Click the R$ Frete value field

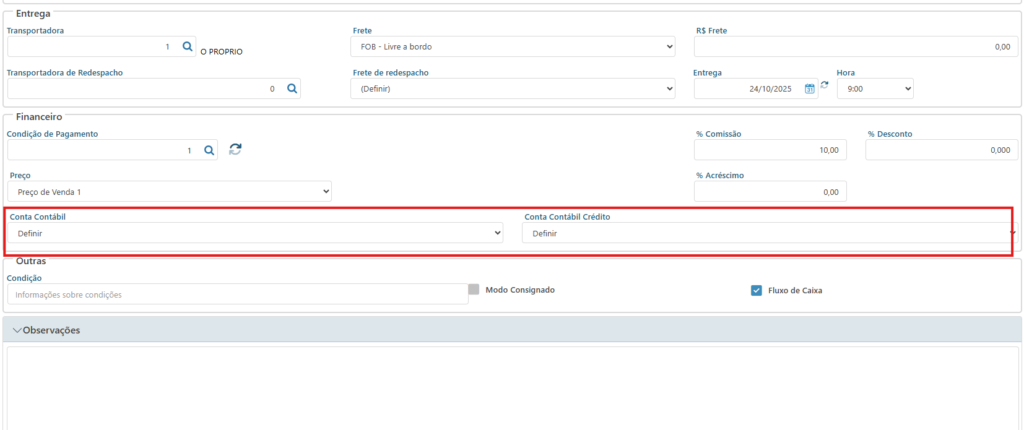coord(855,47)
